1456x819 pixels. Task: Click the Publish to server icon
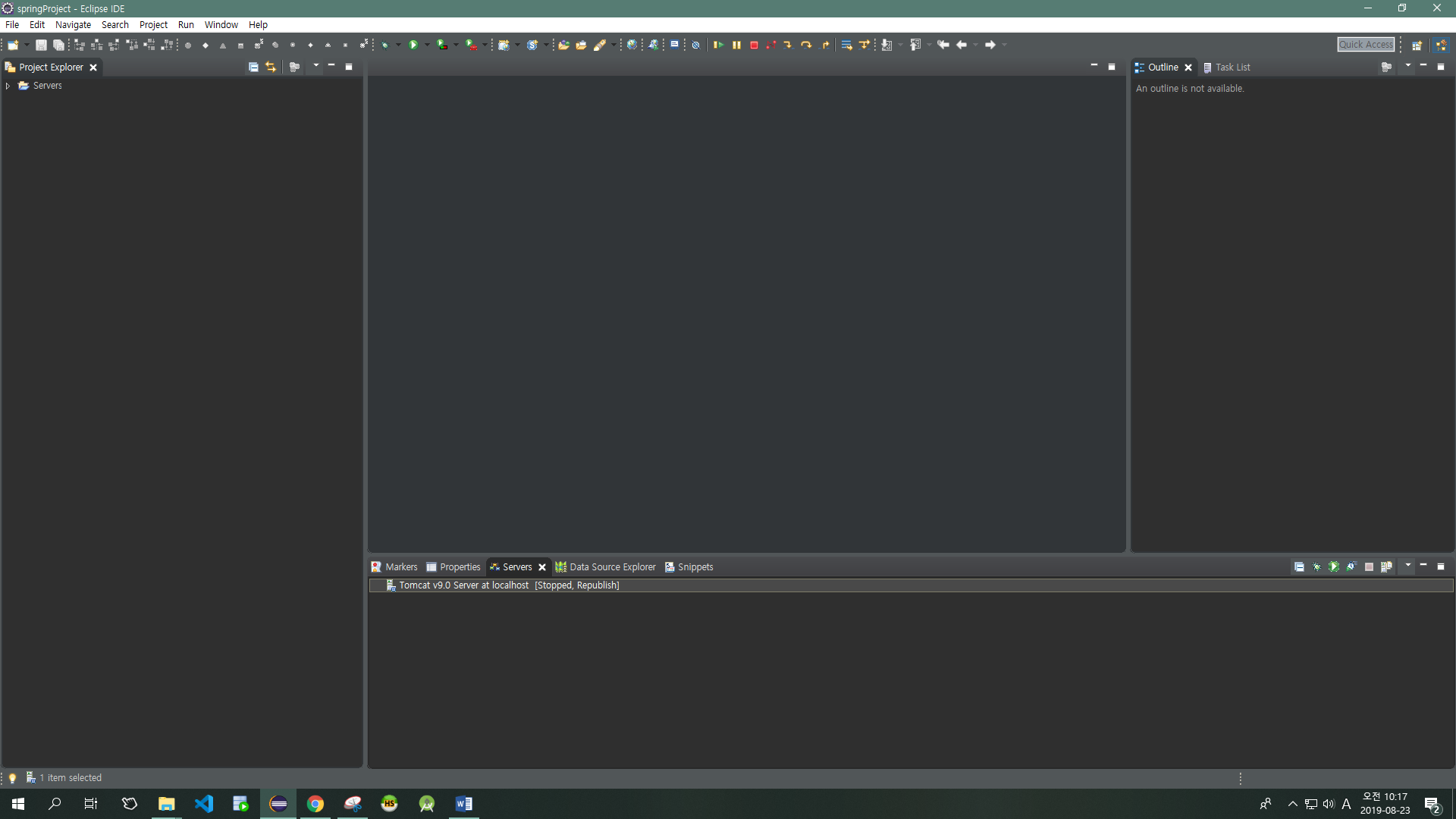pyautogui.click(x=1386, y=566)
